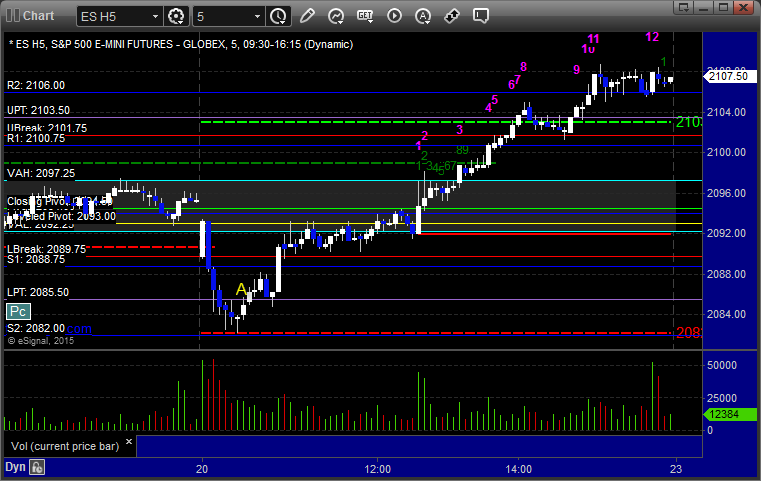Click the eSignal, 2015 copyright text
Image resolution: width=761 pixels, height=481 pixels.
coord(41,341)
